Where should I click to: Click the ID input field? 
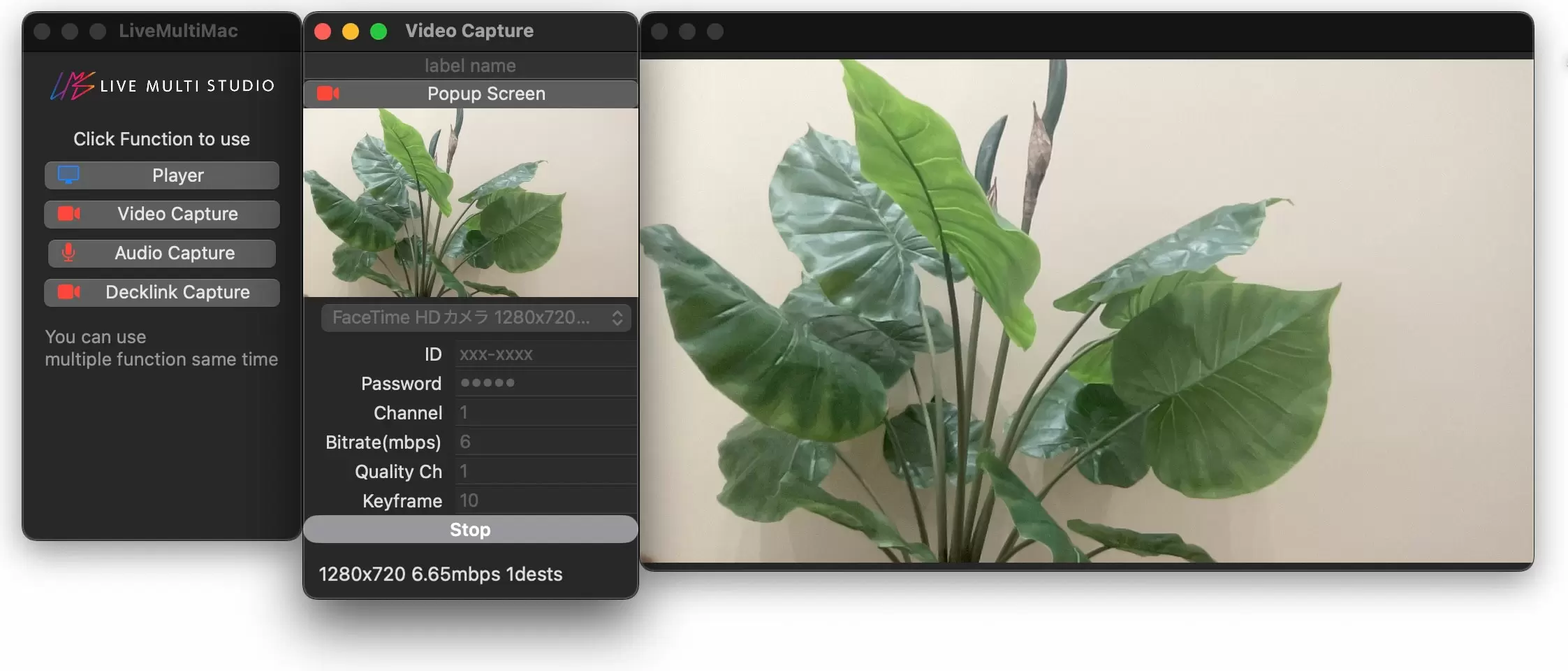click(x=545, y=354)
